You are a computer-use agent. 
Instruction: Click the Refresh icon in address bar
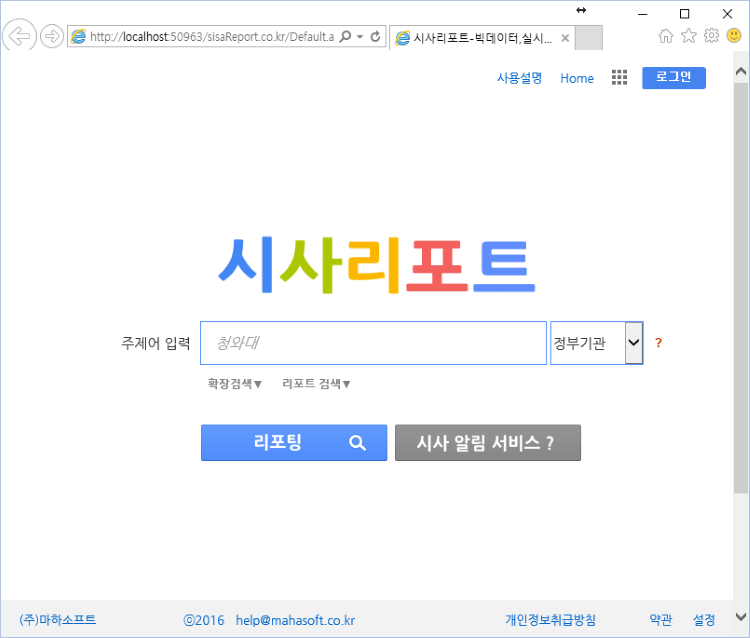coord(375,37)
